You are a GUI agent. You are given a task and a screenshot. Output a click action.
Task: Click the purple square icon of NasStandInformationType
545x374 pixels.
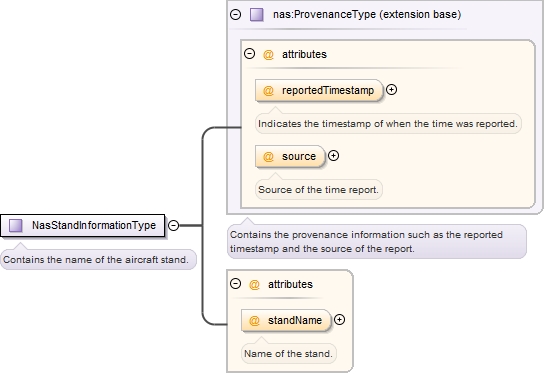pos(16,225)
